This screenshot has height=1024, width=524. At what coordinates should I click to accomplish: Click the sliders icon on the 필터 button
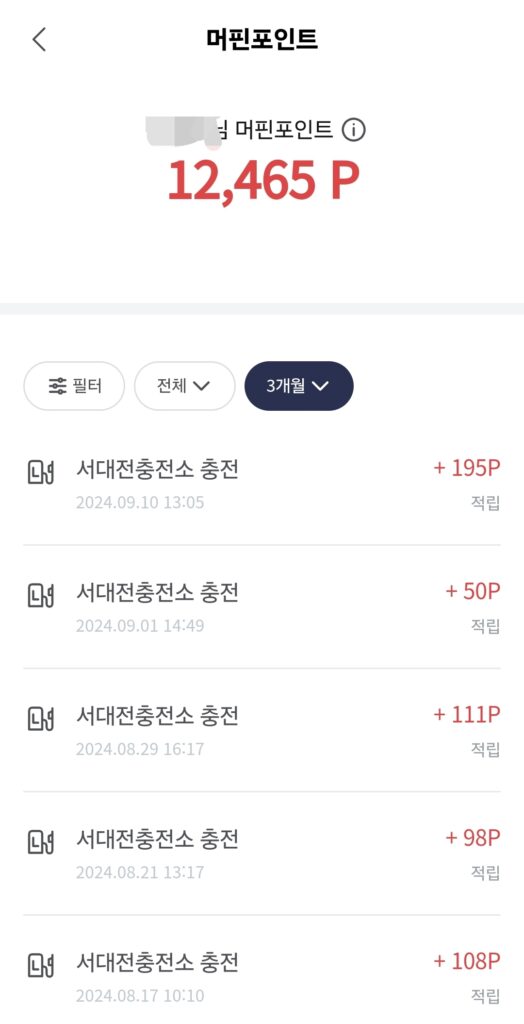[x=57, y=386]
